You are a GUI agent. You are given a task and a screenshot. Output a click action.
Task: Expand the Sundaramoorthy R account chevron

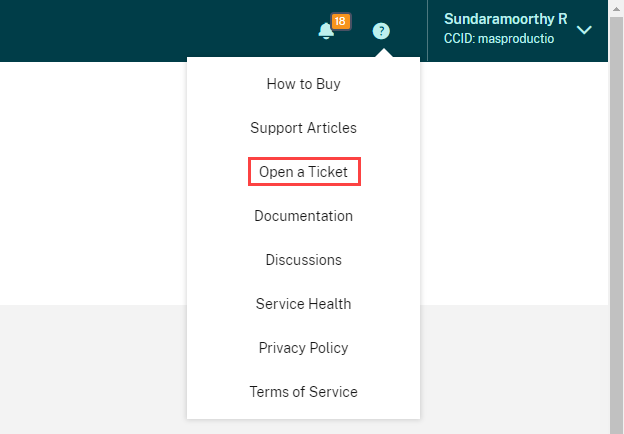click(x=584, y=30)
